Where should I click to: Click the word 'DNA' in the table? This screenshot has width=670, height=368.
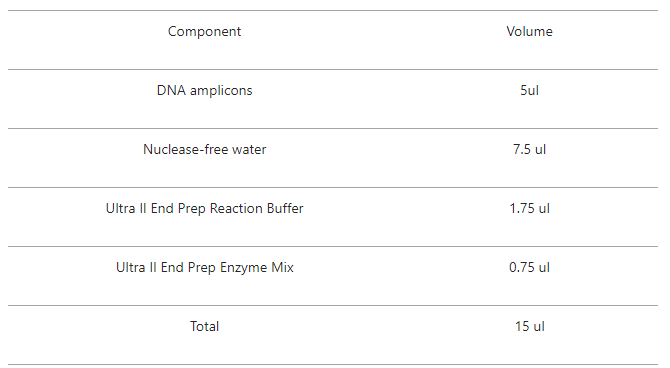click(171, 90)
